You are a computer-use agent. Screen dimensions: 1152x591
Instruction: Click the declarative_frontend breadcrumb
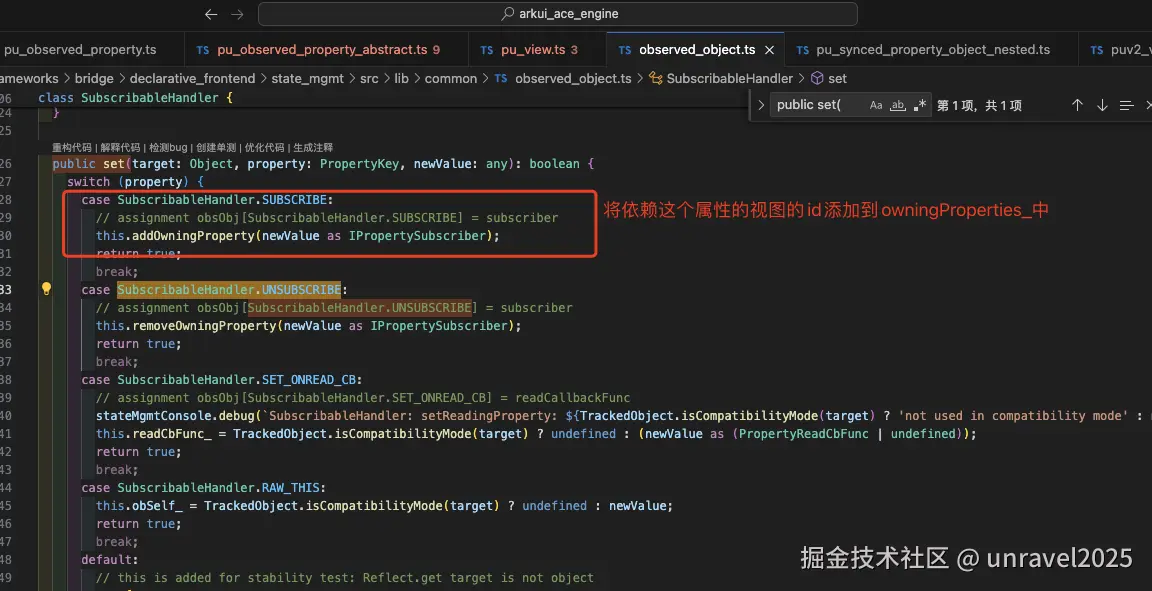(x=192, y=79)
